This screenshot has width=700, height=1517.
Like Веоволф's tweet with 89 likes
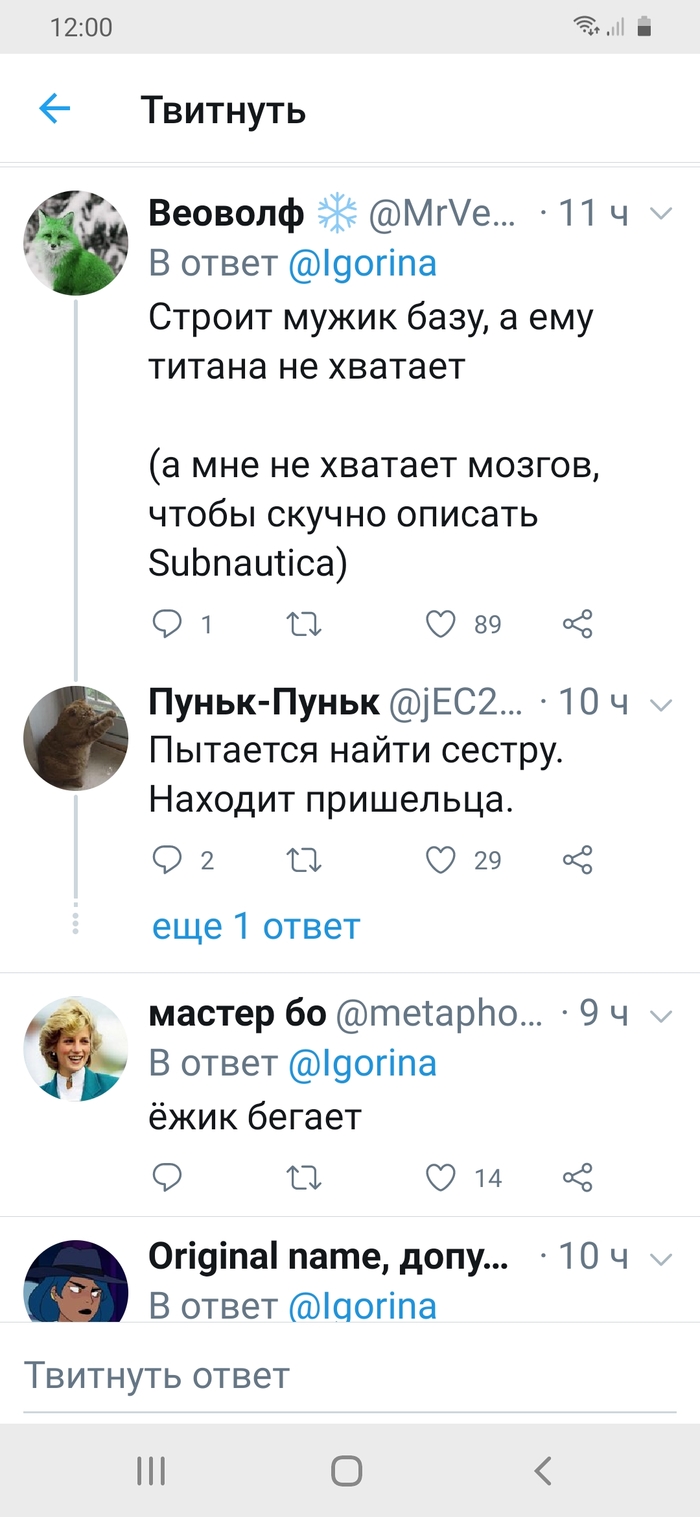[441, 625]
